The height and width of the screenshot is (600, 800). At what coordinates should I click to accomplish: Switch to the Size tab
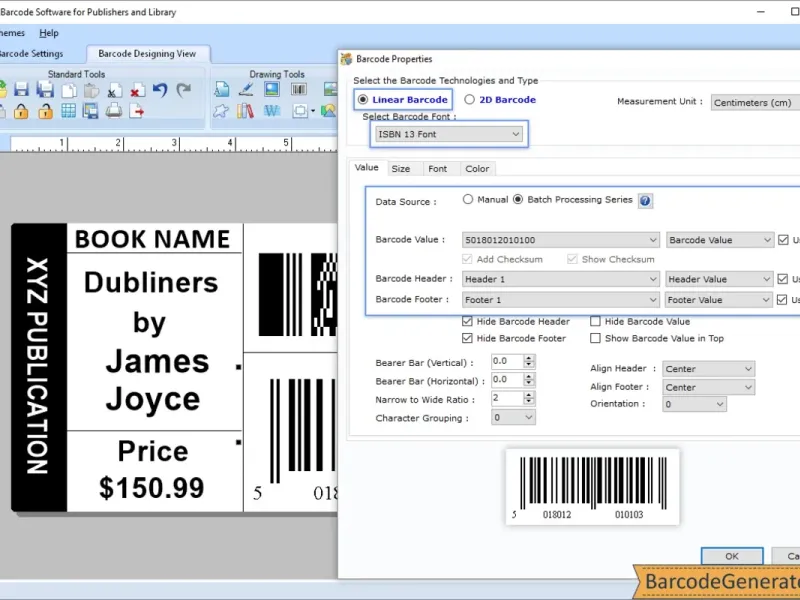tap(401, 169)
